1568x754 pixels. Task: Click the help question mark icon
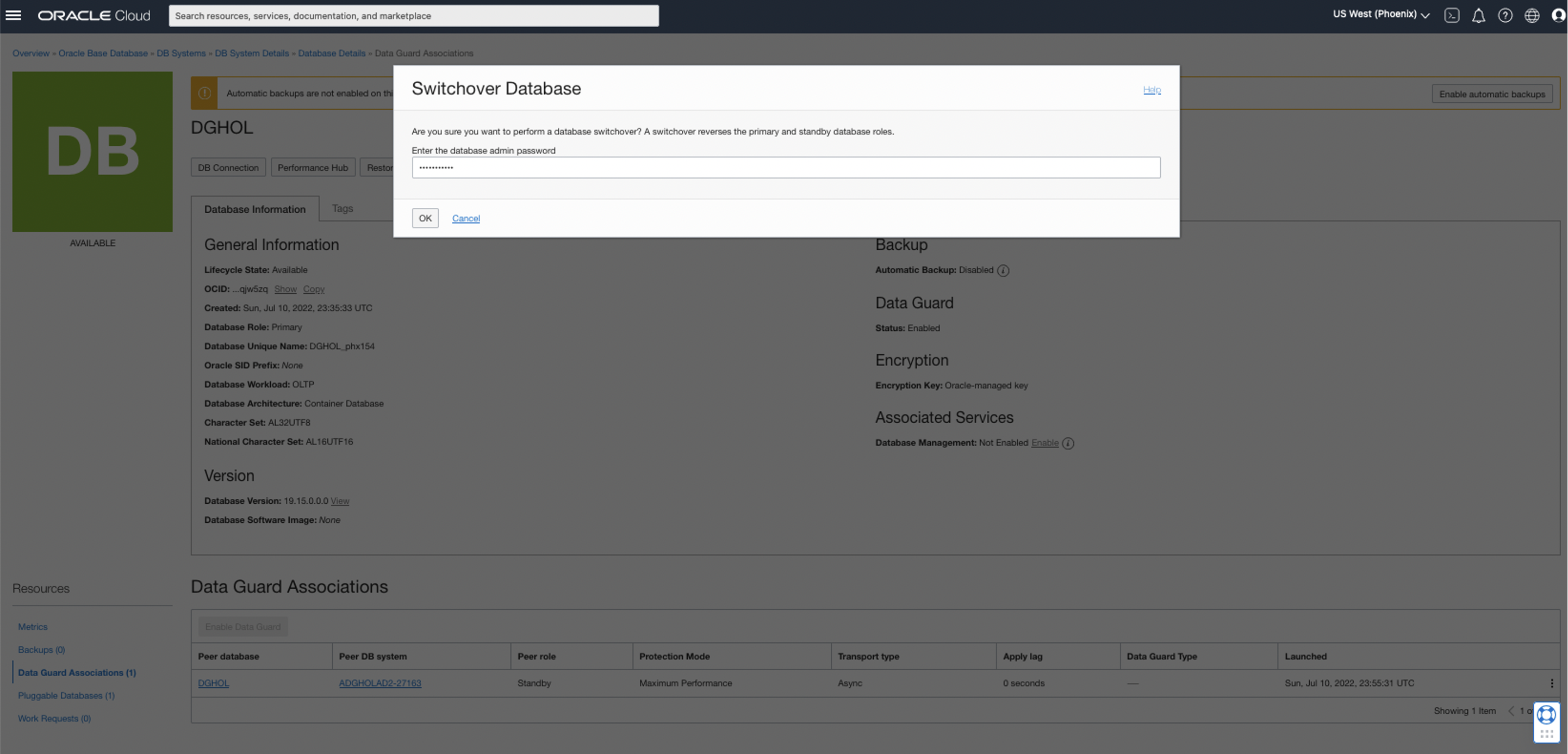[x=1505, y=15]
